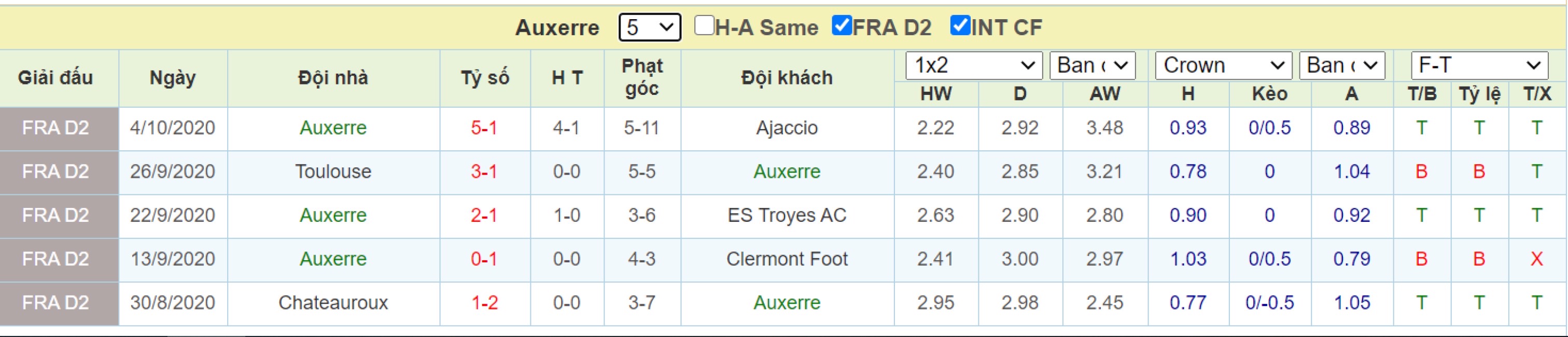Uncheck the FRA D2 filter checkbox
This screenshot has width=1568, height=337.
(842, 25)
